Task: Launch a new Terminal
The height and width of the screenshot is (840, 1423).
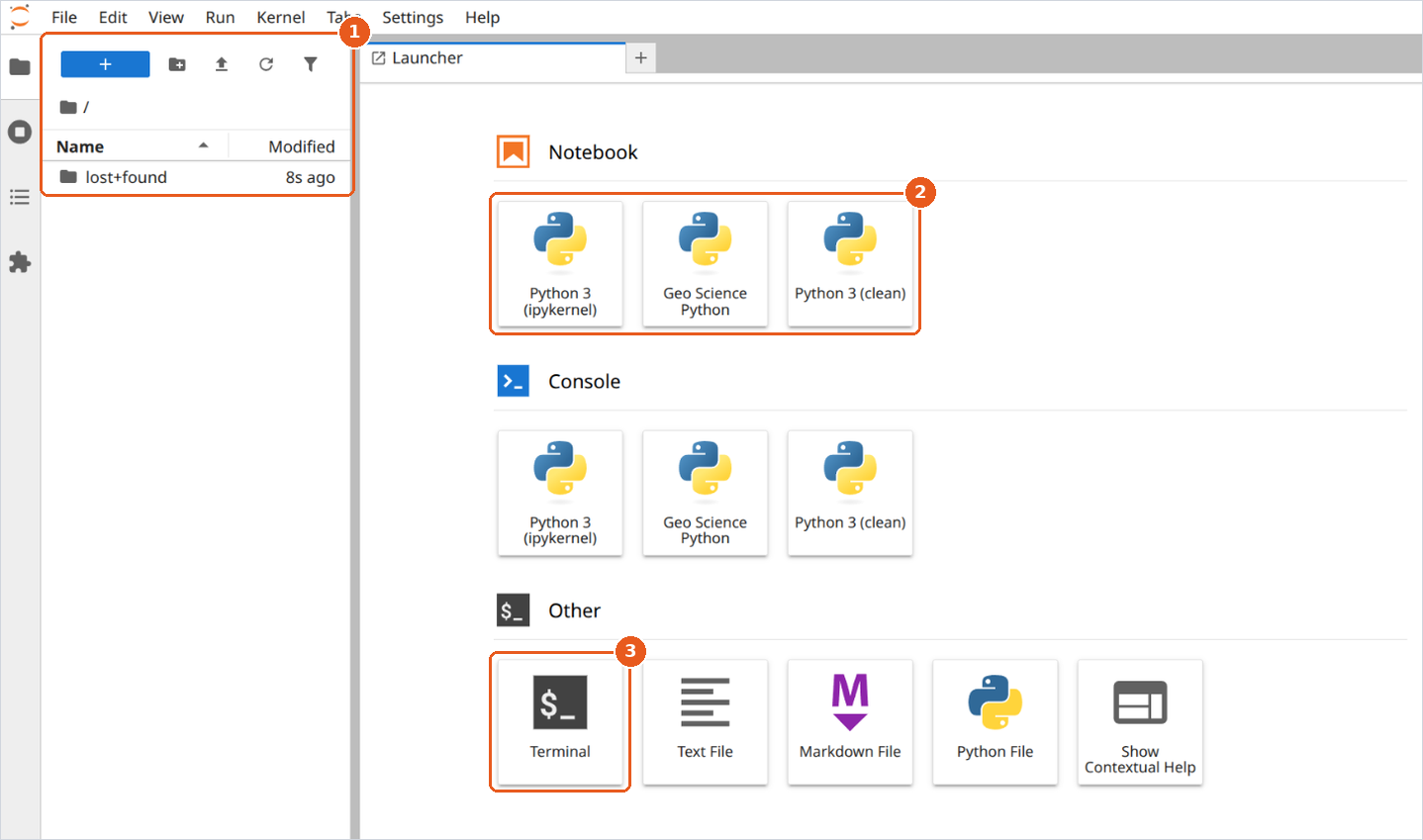Action: [560, 722]
